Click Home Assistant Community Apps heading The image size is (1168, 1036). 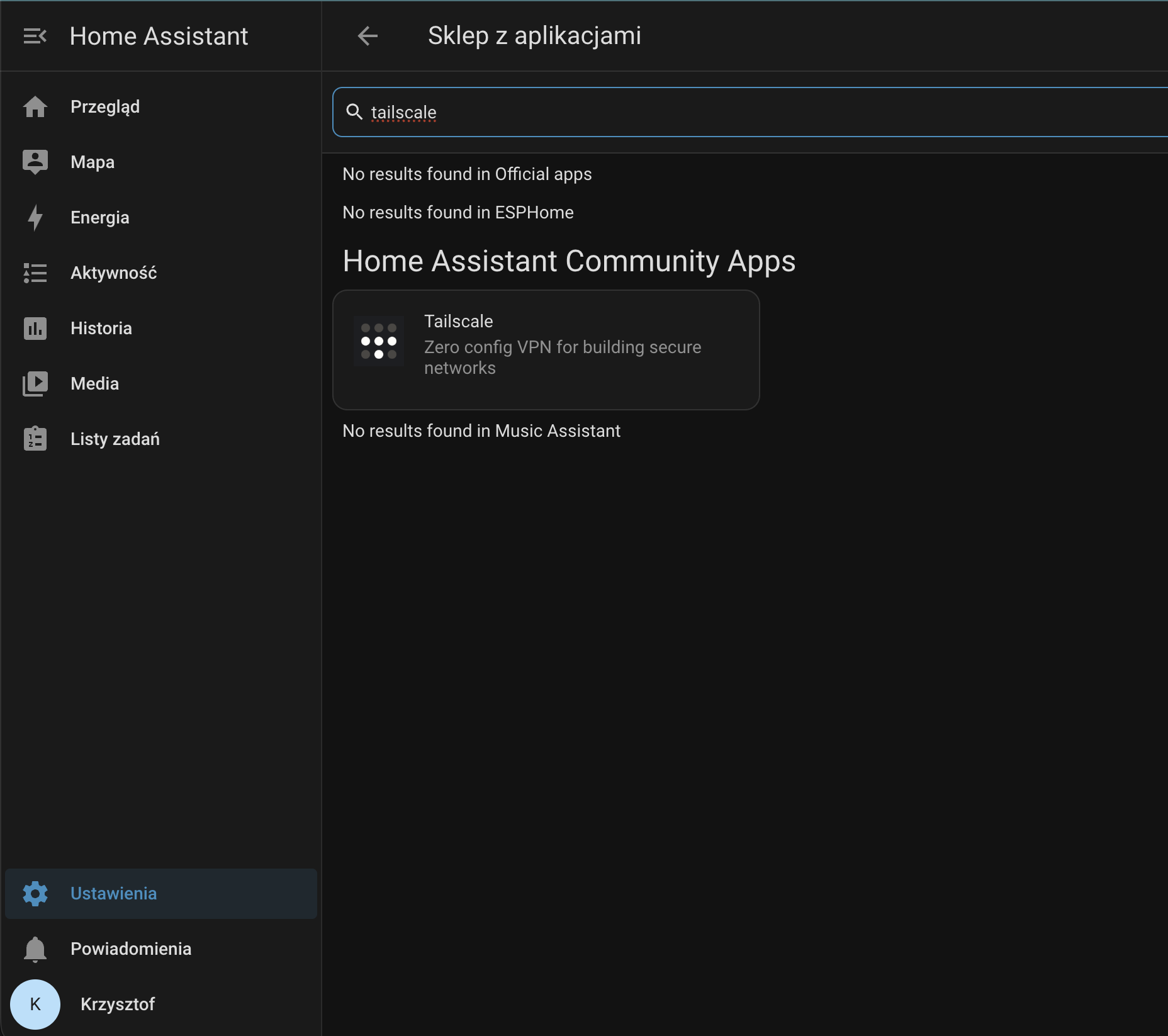click(x=569, y=261)
